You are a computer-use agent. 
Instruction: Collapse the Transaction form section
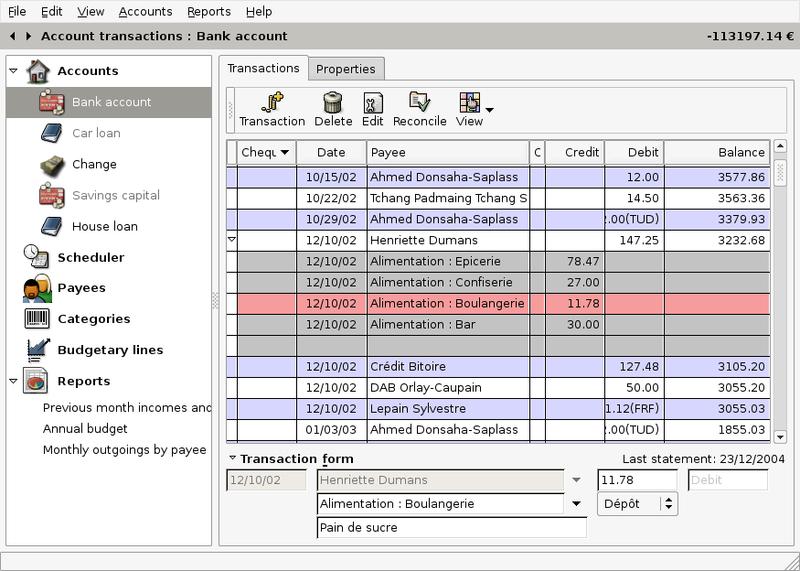pyautogui.click(x=232, y=458)
